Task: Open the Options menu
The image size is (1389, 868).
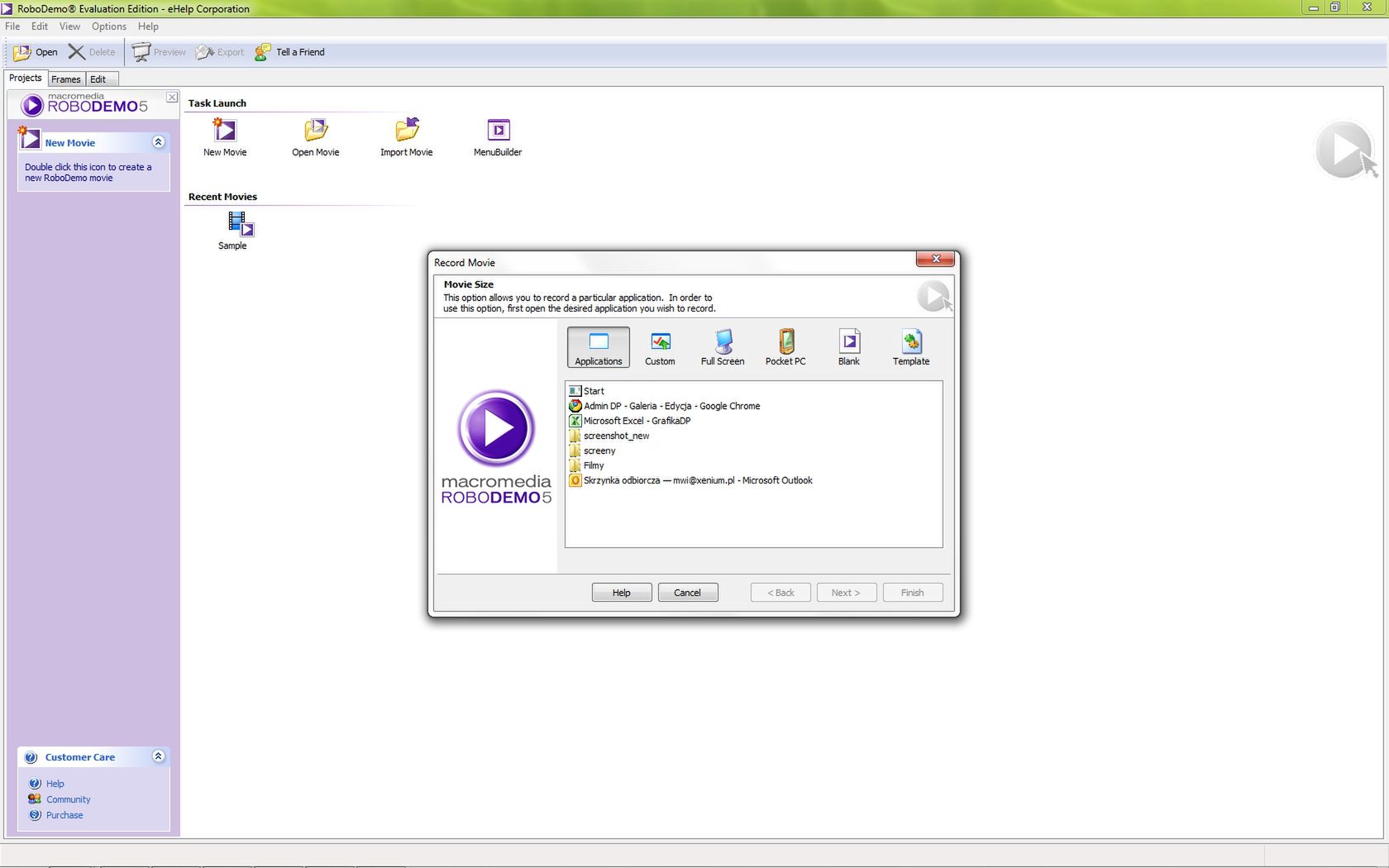Action: point(109,26)
